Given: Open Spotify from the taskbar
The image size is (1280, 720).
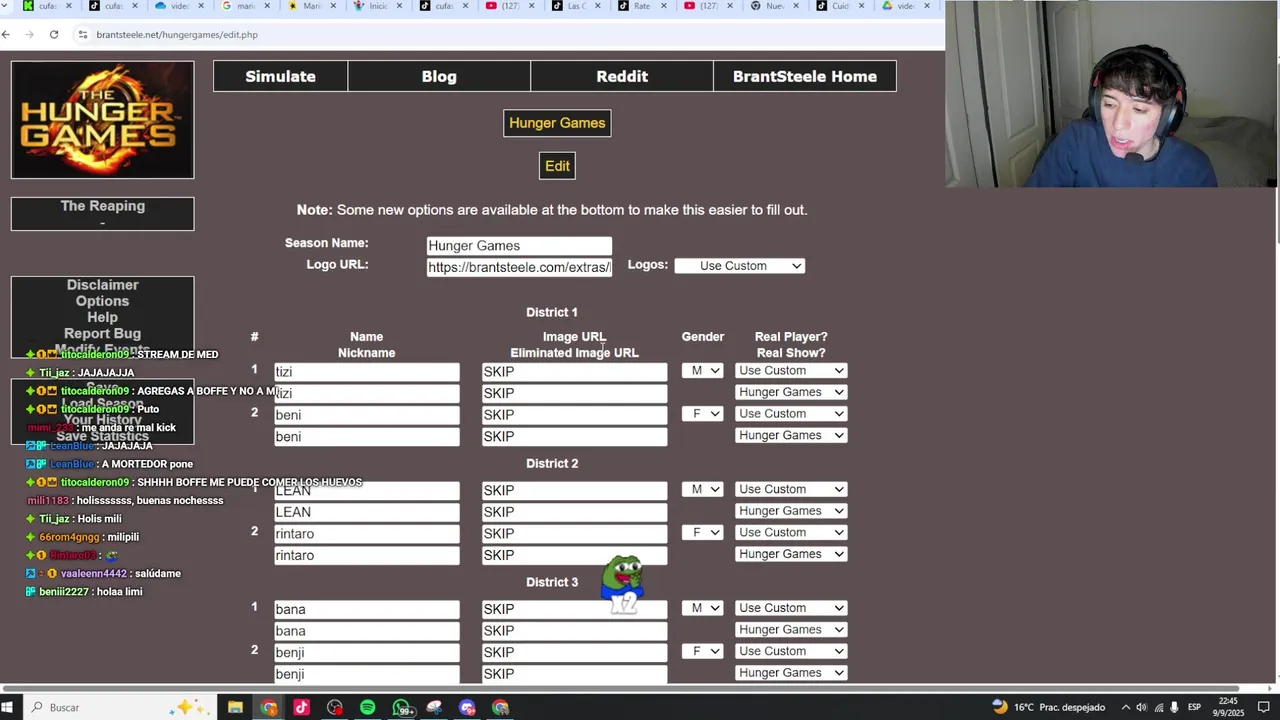Looking at the screenshot, I should coord(367,707).
